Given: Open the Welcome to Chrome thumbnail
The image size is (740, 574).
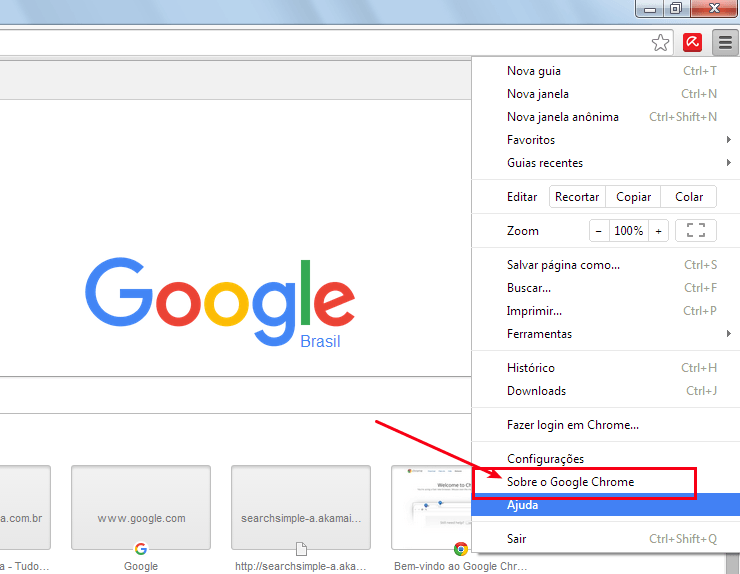Looking at the screenshot, I should click(x=431, y=507).
